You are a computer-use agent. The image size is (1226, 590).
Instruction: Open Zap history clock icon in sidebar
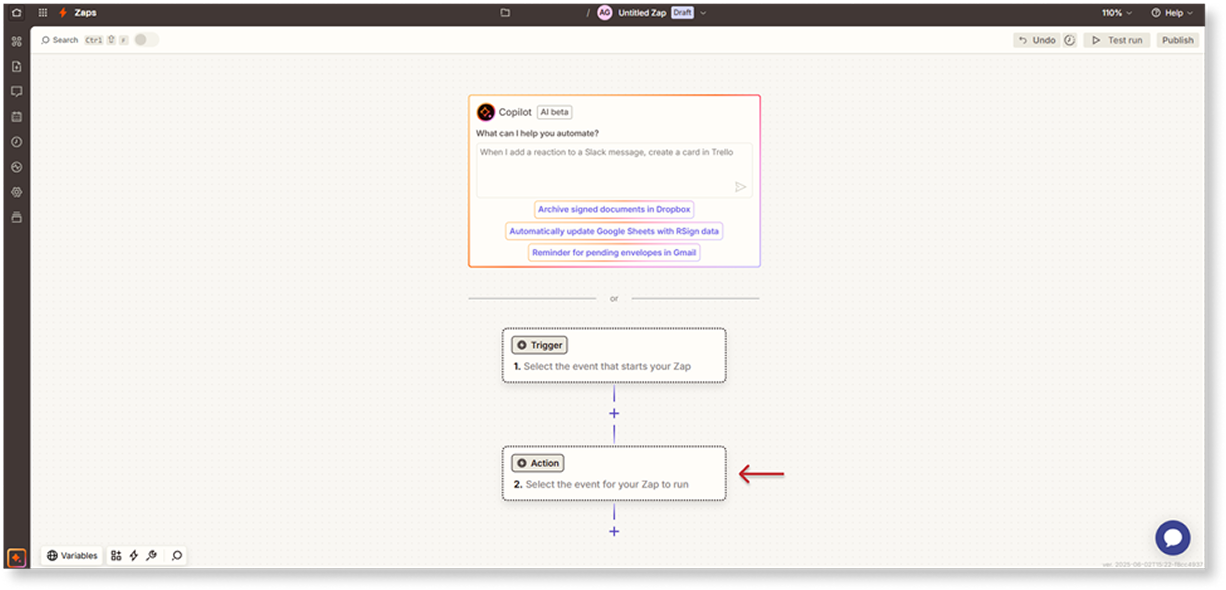[x=16, y=142]
